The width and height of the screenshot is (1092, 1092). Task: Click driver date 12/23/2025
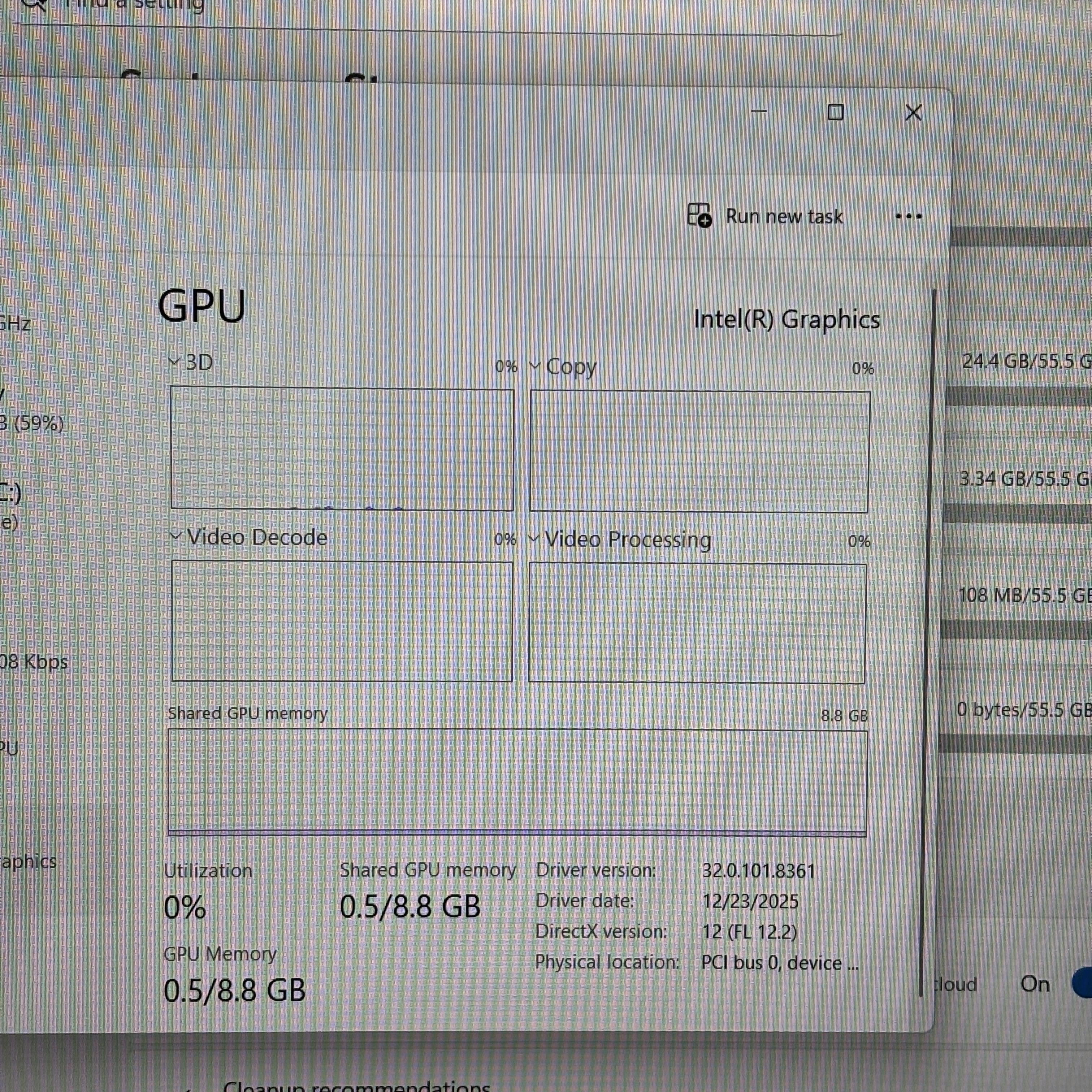(750, 901)
